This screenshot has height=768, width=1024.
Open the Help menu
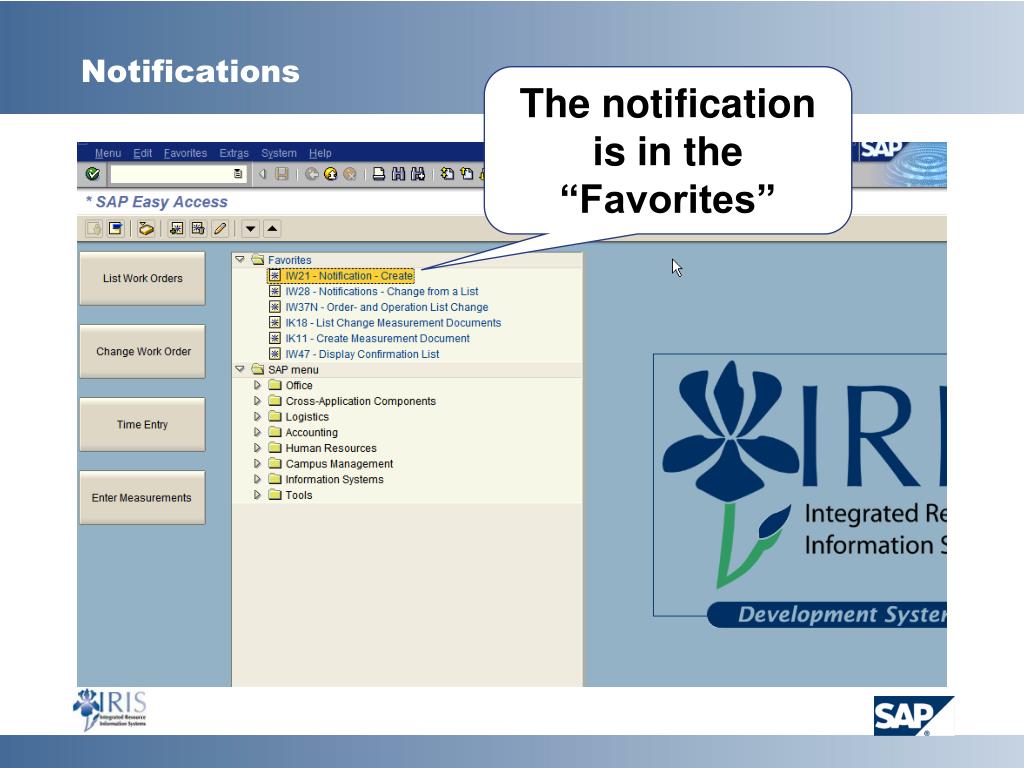click(x=320, y=153)
